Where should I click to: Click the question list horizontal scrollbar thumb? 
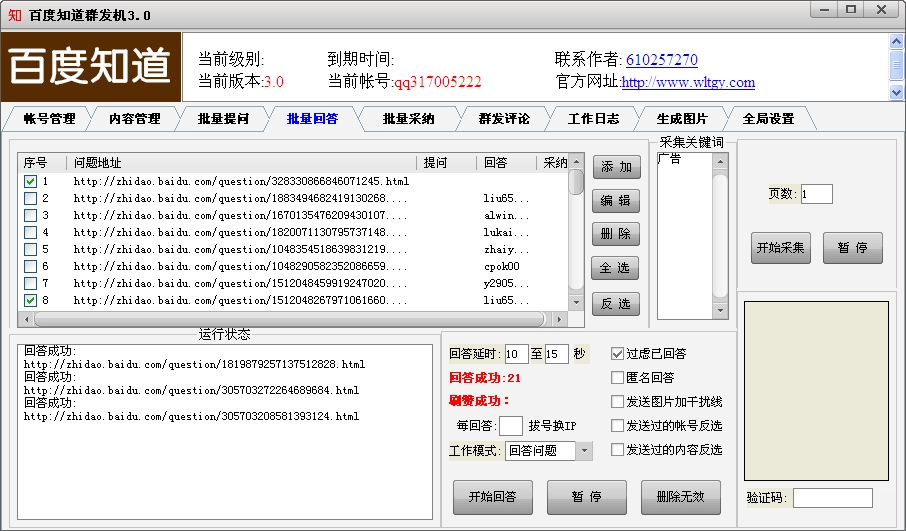tap(289, 319)
